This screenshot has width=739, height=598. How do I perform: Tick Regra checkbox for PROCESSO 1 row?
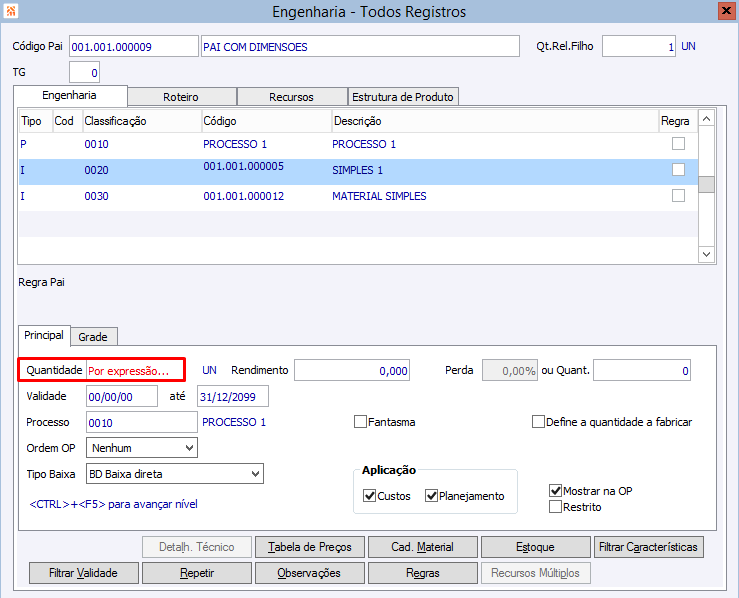[x=679, y=144]
